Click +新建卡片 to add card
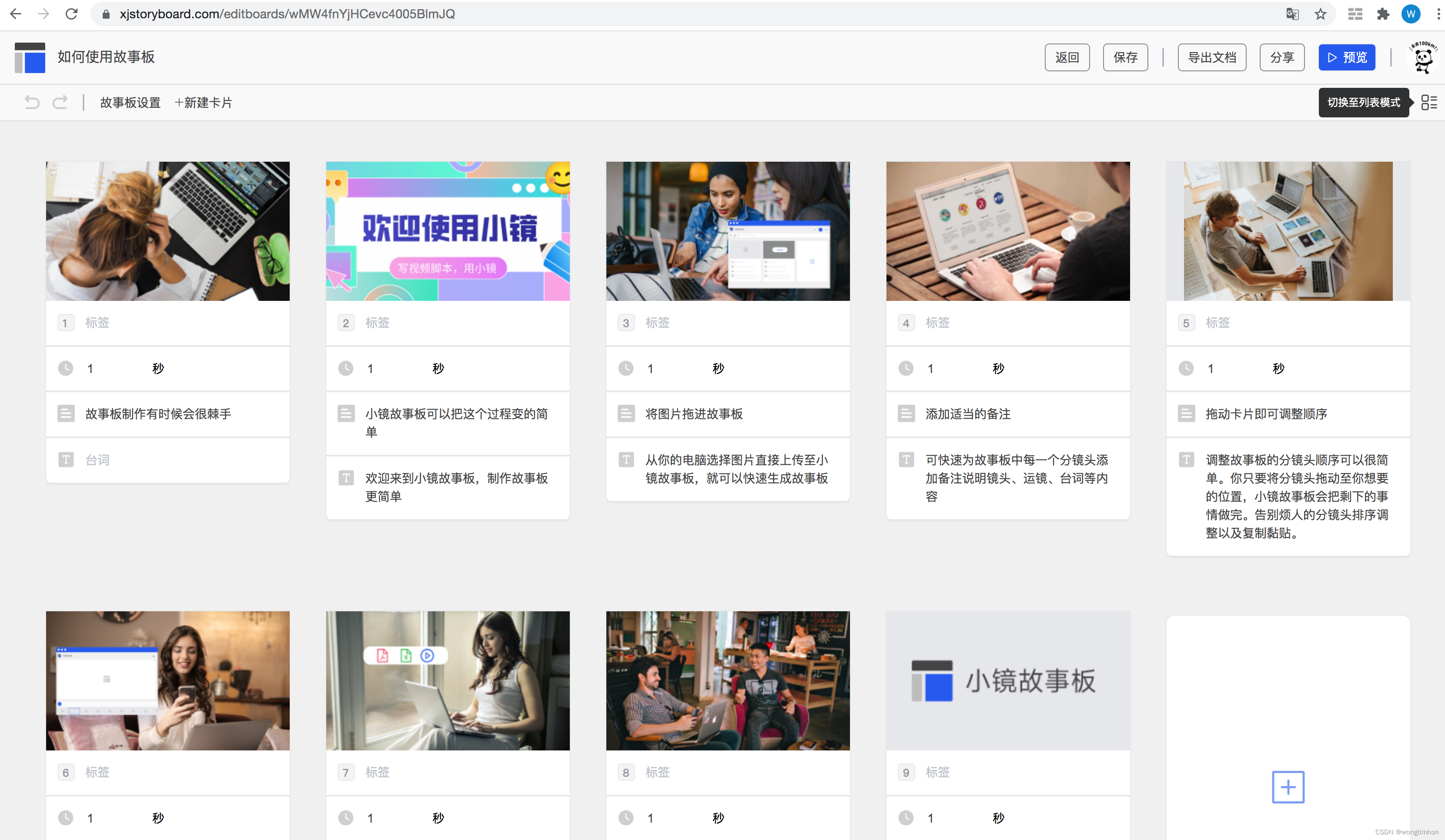The width and height of the screenshot is (1445, 840). click(x=203, y=103)
